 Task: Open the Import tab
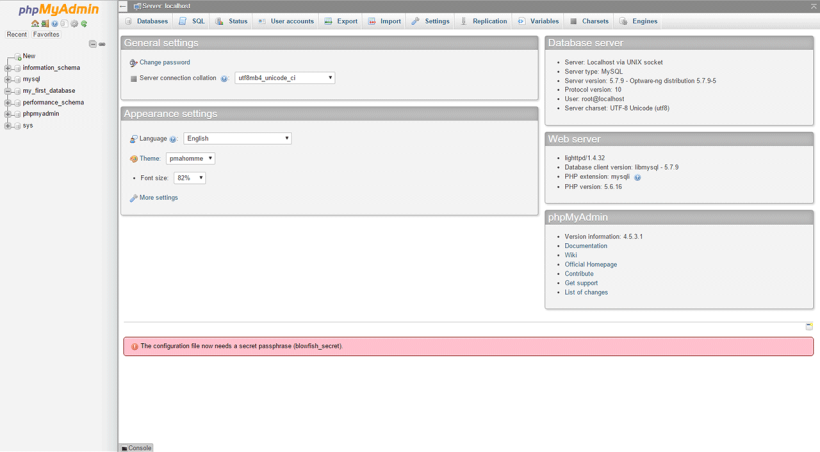click(x=384, y=21)
